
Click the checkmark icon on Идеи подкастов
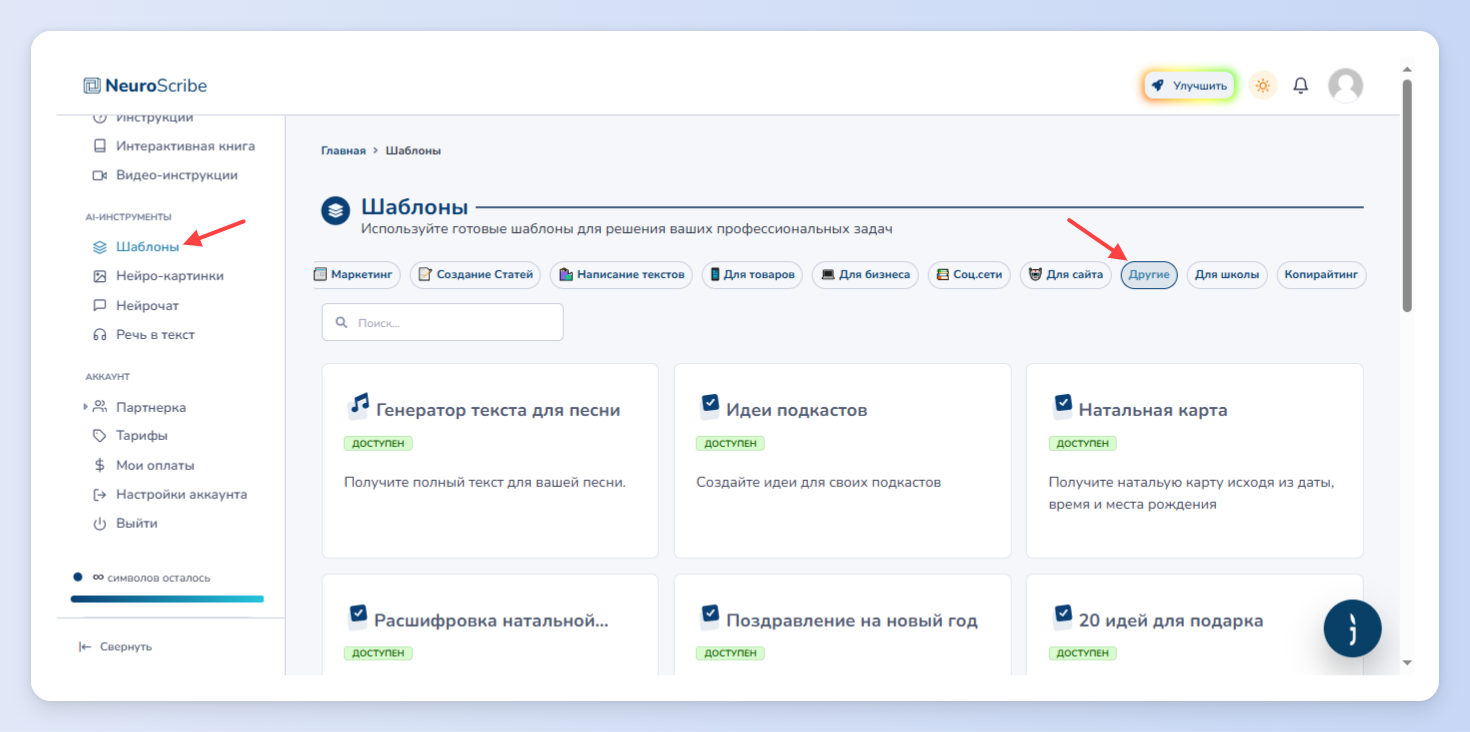tap(709, 405)
